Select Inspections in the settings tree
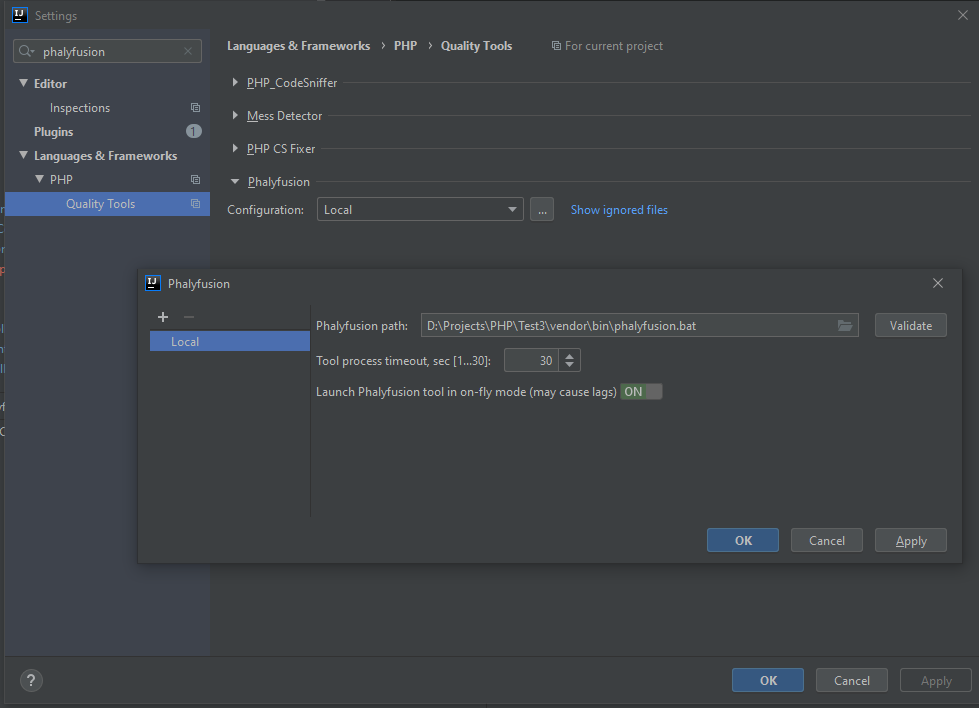The height and width of the screenshot is (708, 979). pyautogui.click(x=79, y=107)
